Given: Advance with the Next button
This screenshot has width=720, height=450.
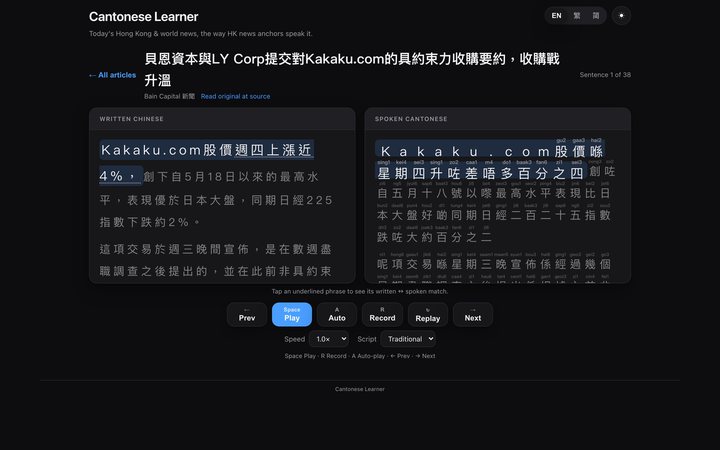Looking at the screenshot, I should coord(472,315).
